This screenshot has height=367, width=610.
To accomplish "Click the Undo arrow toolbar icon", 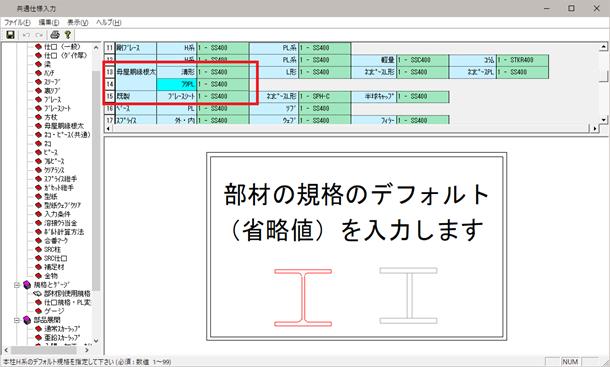I will point(26,35).
